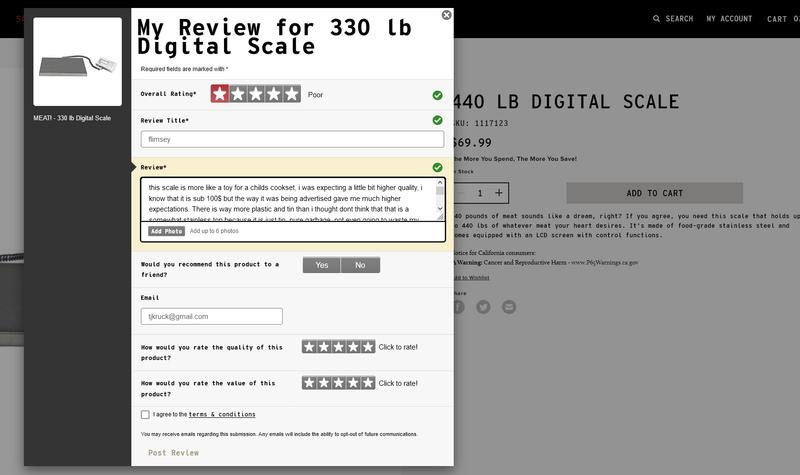Share product via Twitter icon
The height and width of the screenshot is (475, 800).
pos(483,307)
